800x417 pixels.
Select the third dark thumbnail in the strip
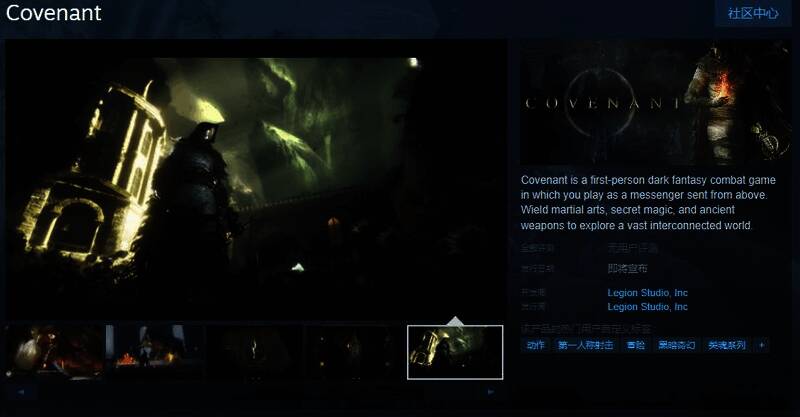(255, 352)
